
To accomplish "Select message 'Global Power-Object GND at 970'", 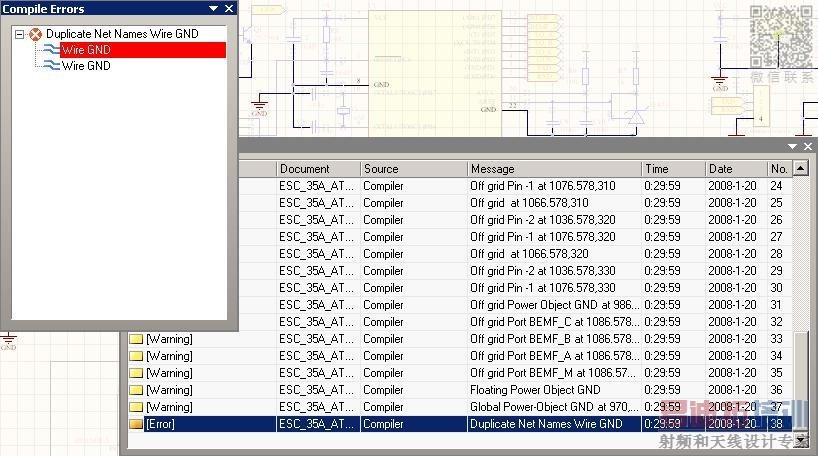I will pos(554,407).
